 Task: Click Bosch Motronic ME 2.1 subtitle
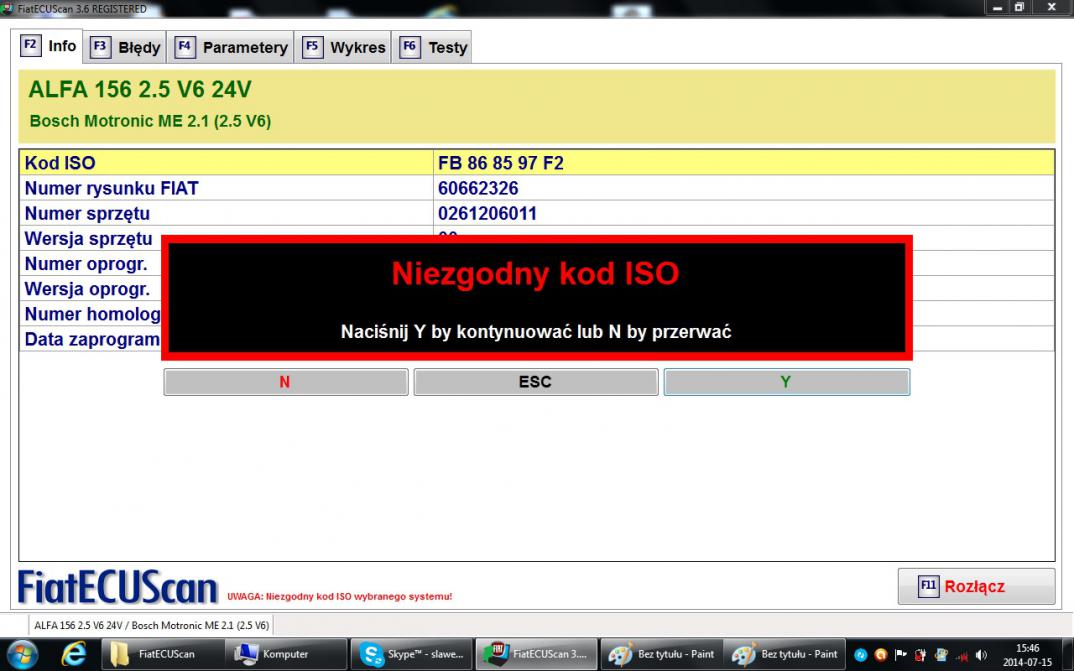(150, 121)
